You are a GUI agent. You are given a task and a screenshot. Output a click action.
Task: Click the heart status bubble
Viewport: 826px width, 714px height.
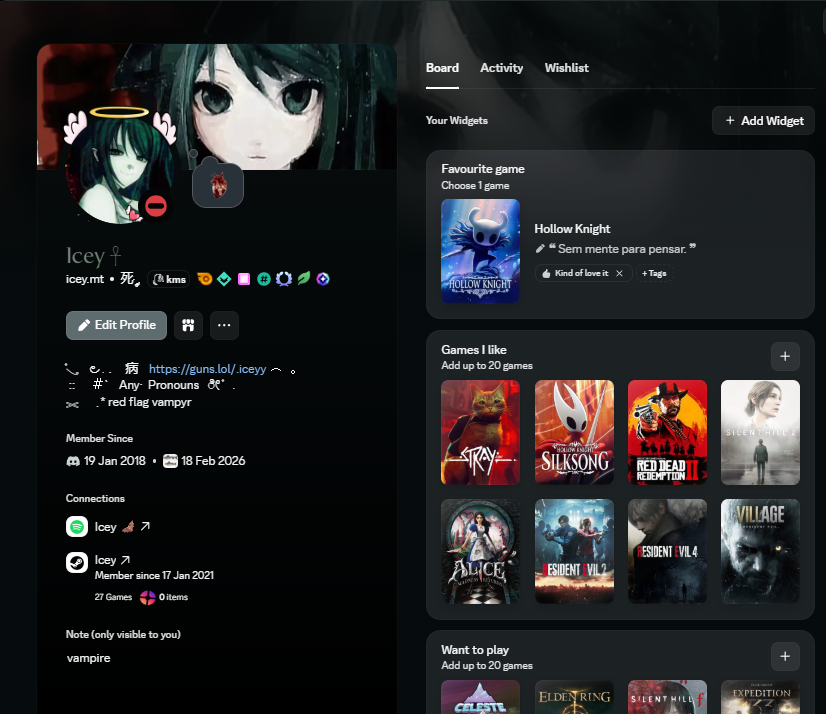pos(218,185)
